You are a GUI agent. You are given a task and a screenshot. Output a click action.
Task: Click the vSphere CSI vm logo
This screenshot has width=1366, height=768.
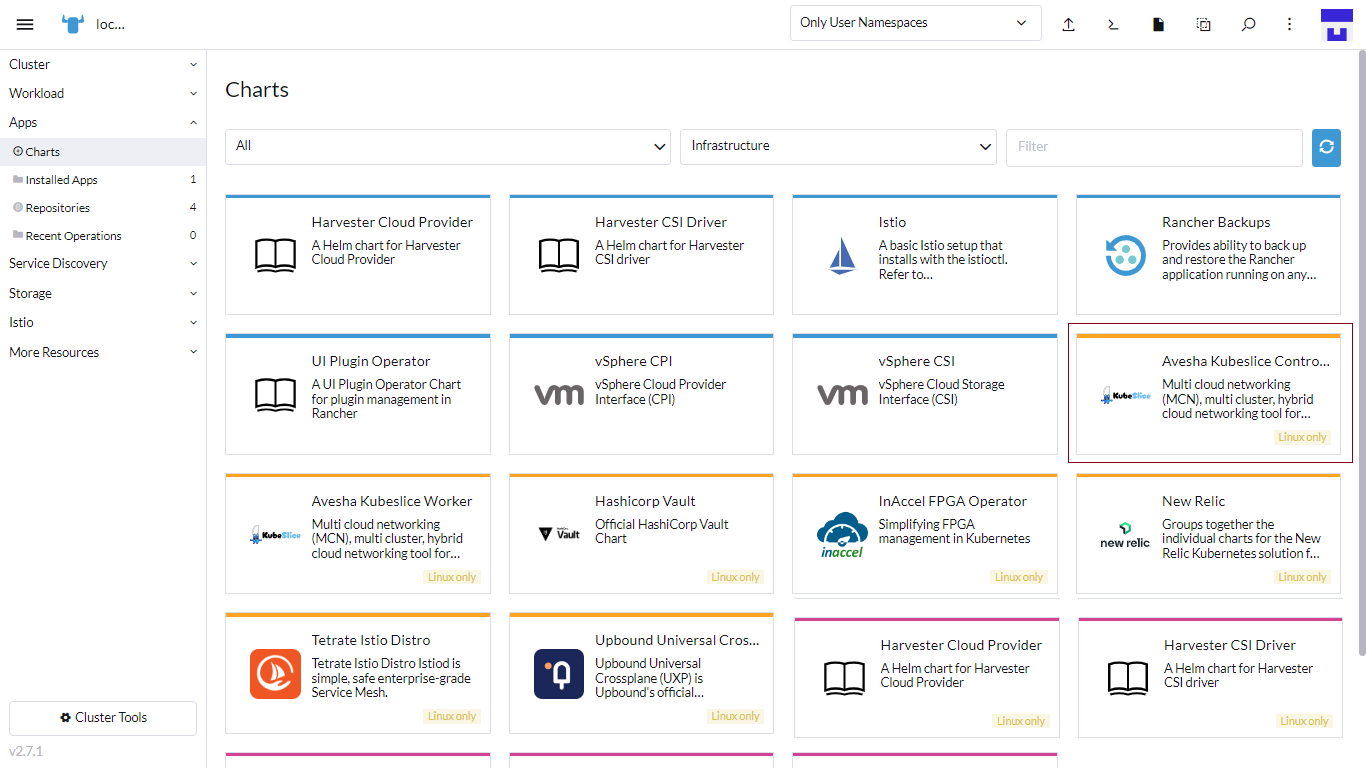coord(843,395)
